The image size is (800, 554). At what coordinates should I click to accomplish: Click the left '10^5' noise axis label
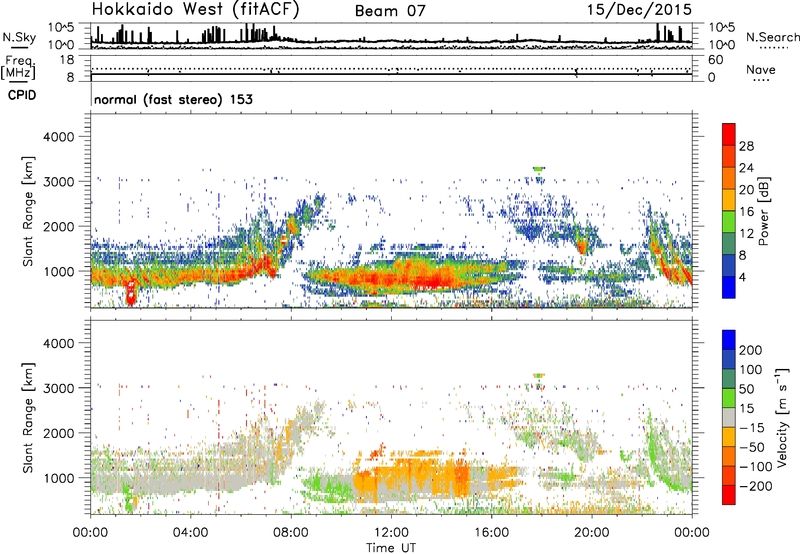click(x=61, y=27)
